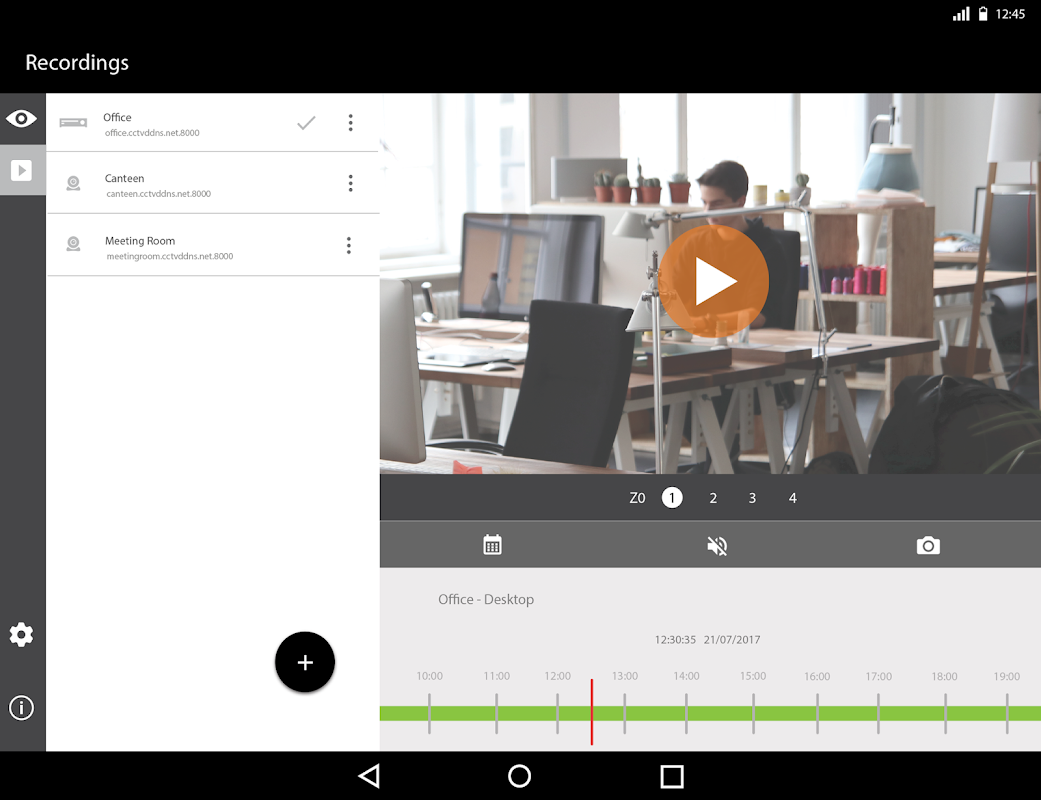The image size is (1041, 800).
Task: Tap the Android home button
Action: click(519, 776)
